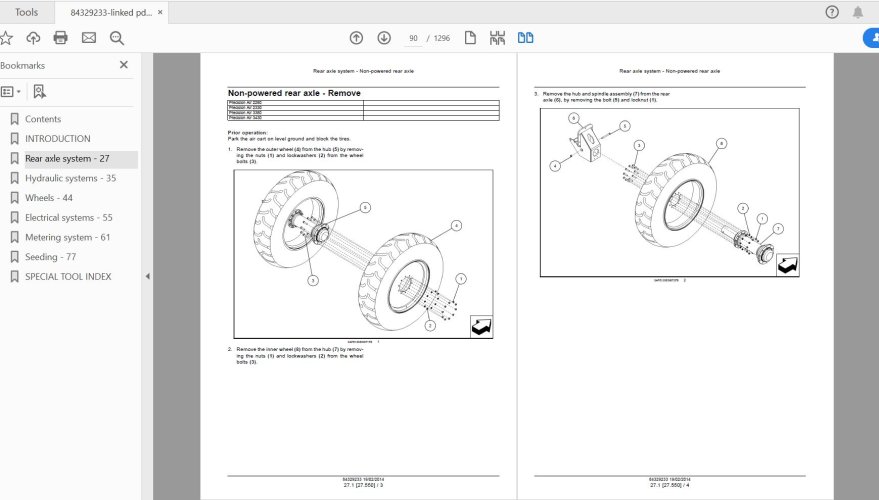The image size is (879, 500).
Task: Select the single page view icon
Action: point(470,38)
